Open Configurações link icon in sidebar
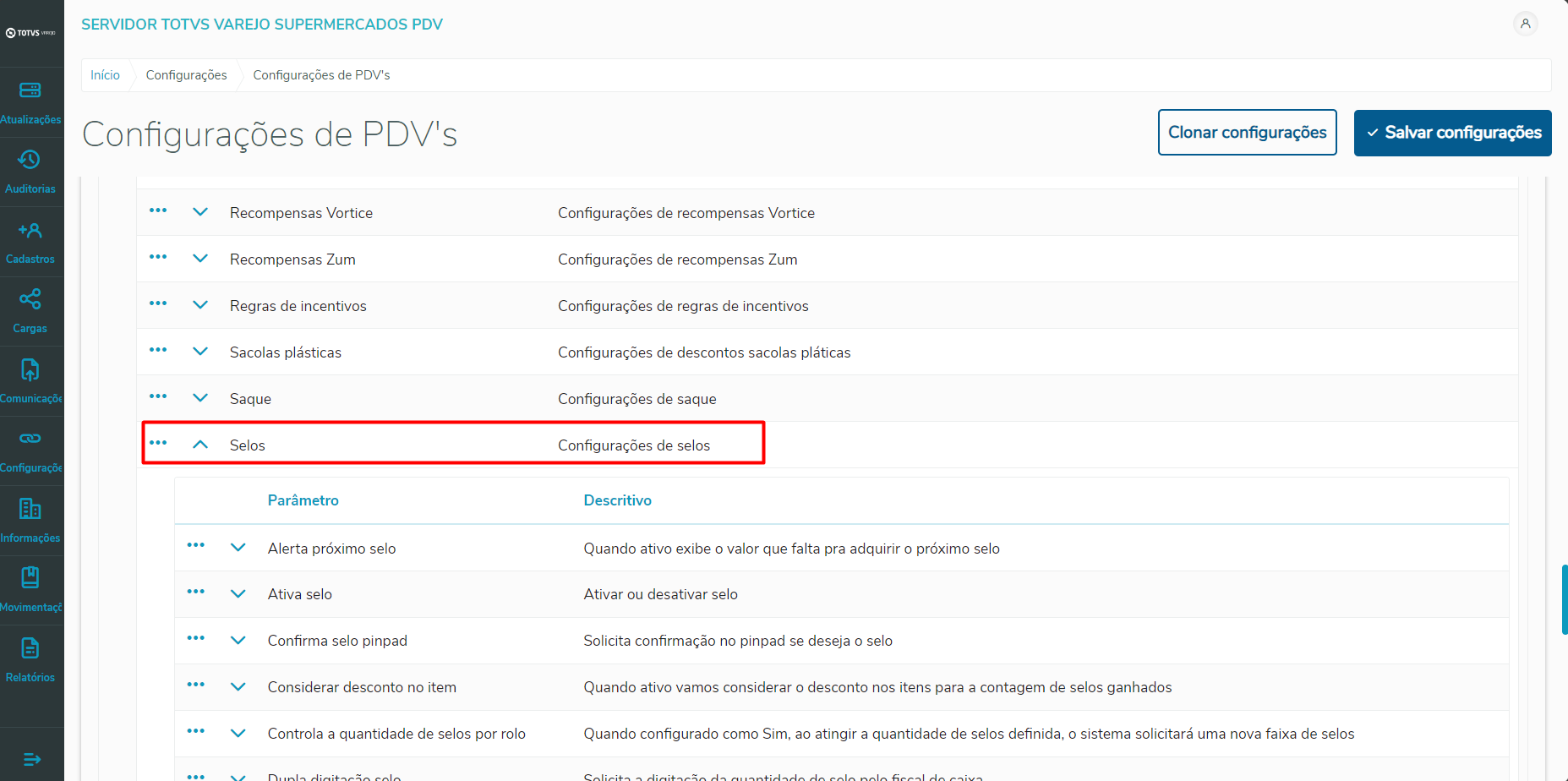Image resolution: width=1568 pixels, height=781 pixels. (30, 439)
